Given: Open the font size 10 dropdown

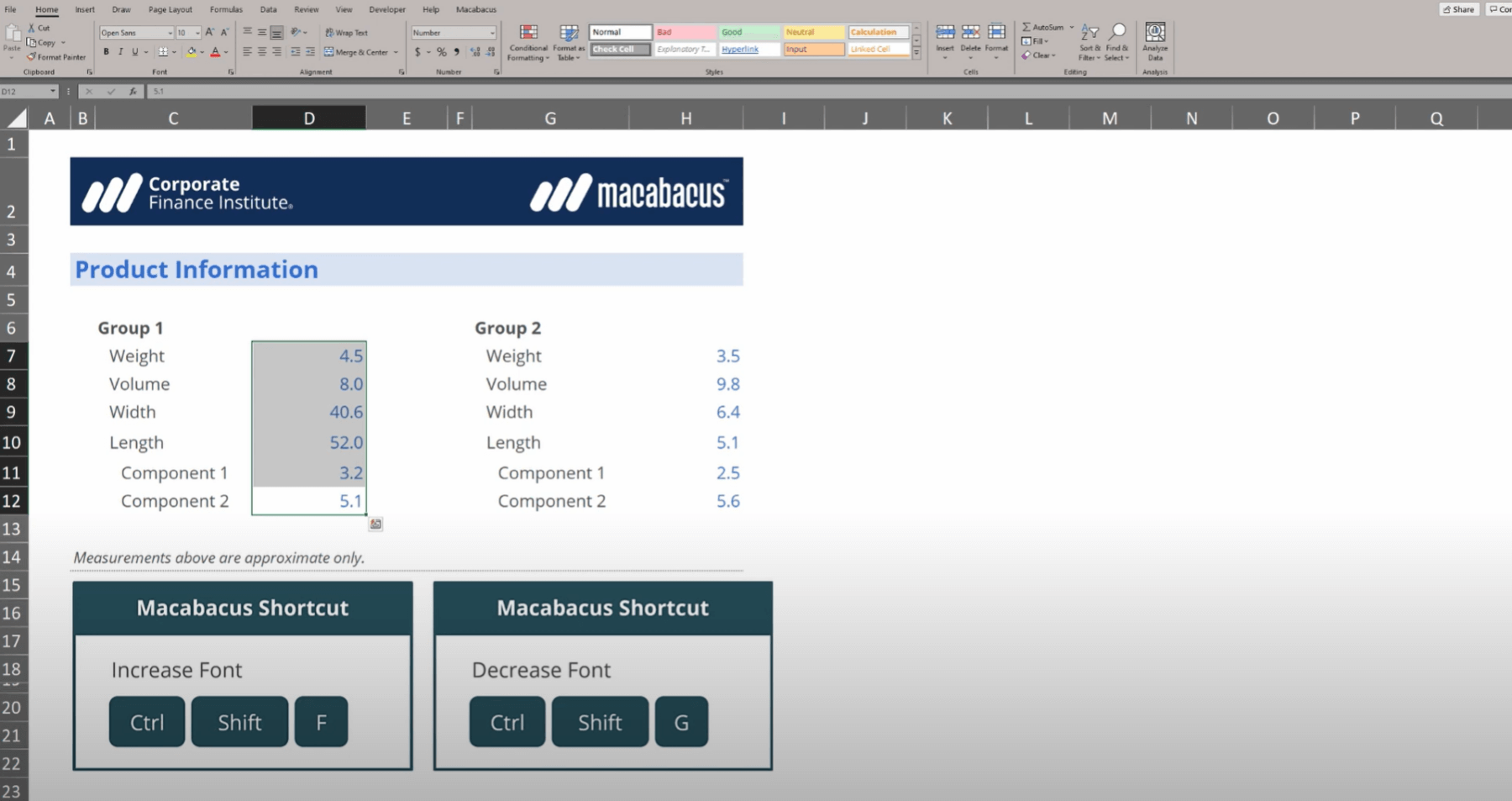Looking at the screenshot, I should (197, 33).
